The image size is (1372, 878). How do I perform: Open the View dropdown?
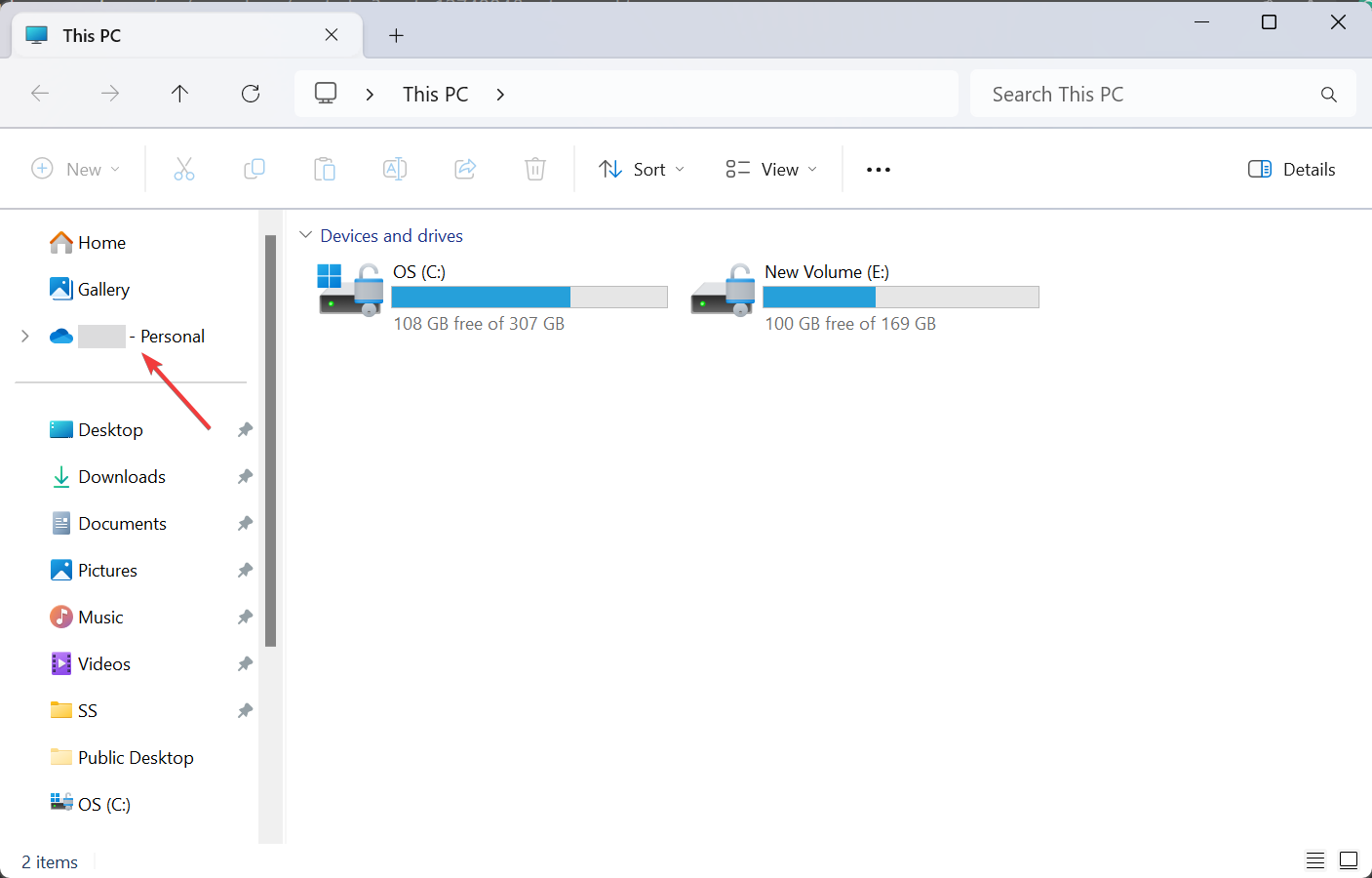click(769, 169)
